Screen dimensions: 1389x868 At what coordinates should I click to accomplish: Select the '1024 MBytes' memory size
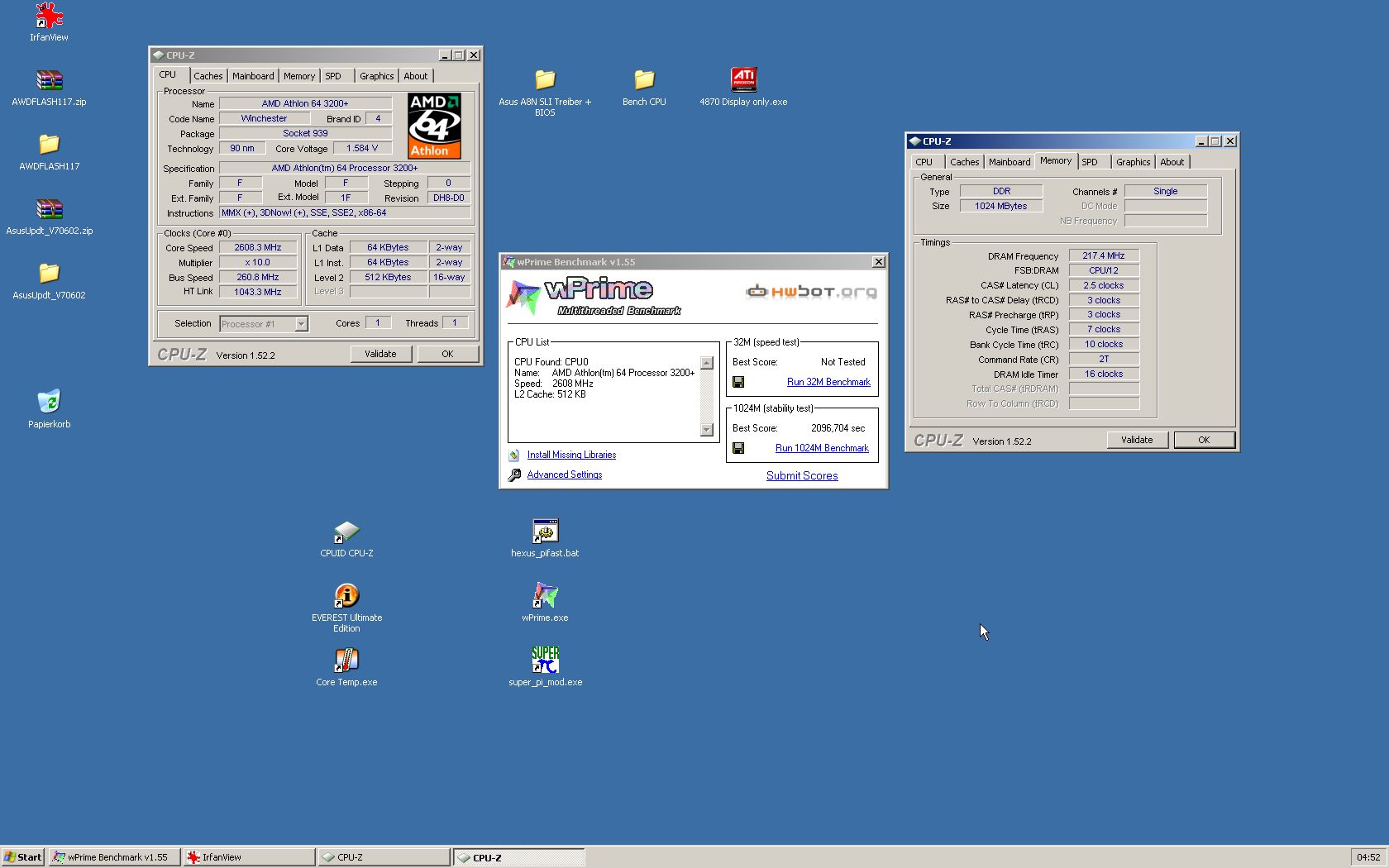pyautogui.click(x=1000, y=206)
